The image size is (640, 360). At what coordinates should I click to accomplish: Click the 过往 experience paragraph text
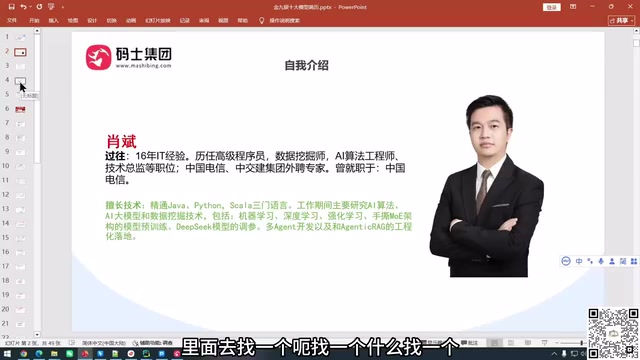[x=256, y=168]
